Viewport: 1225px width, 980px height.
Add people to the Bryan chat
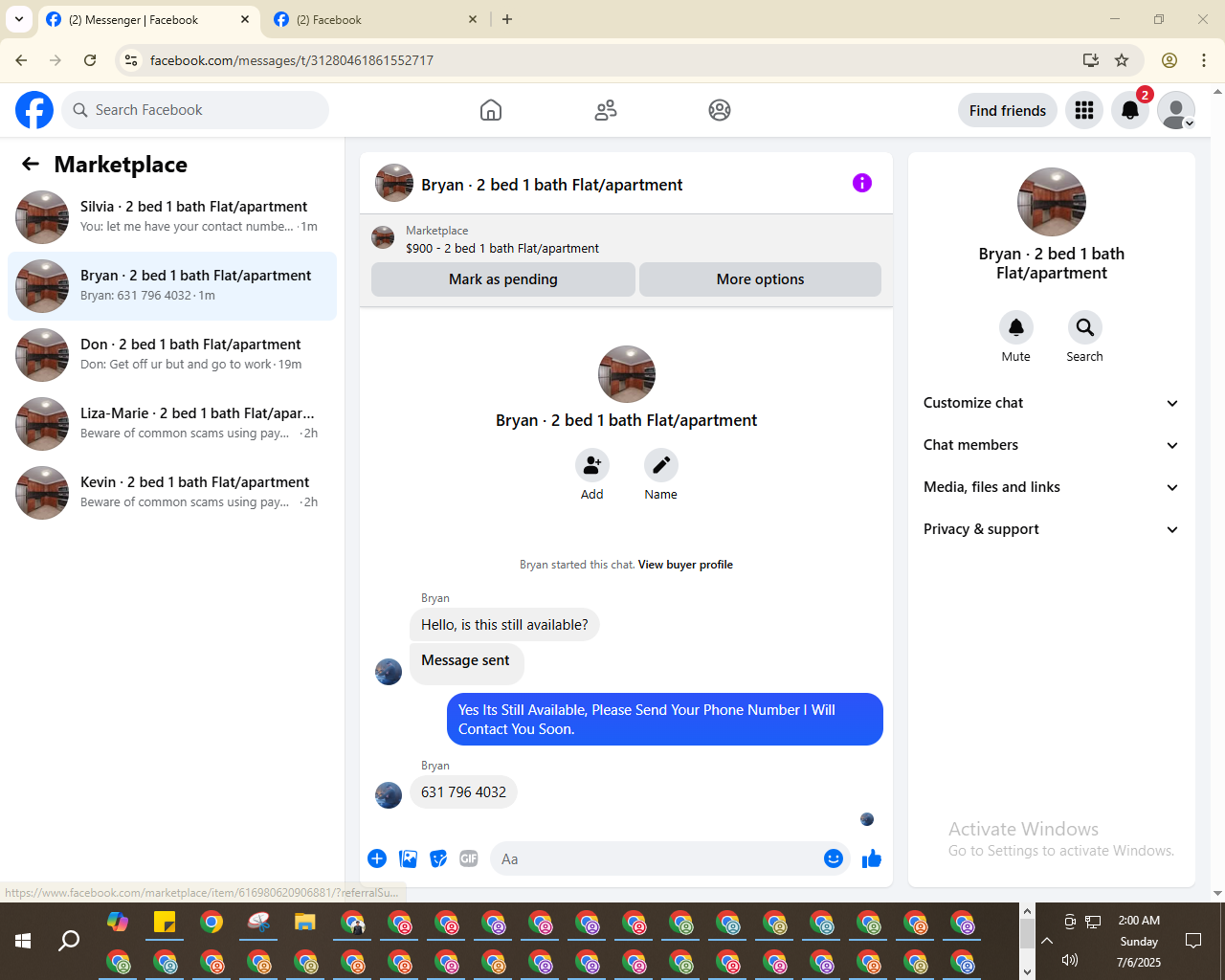pyautogui.click(x=592, y=465)
